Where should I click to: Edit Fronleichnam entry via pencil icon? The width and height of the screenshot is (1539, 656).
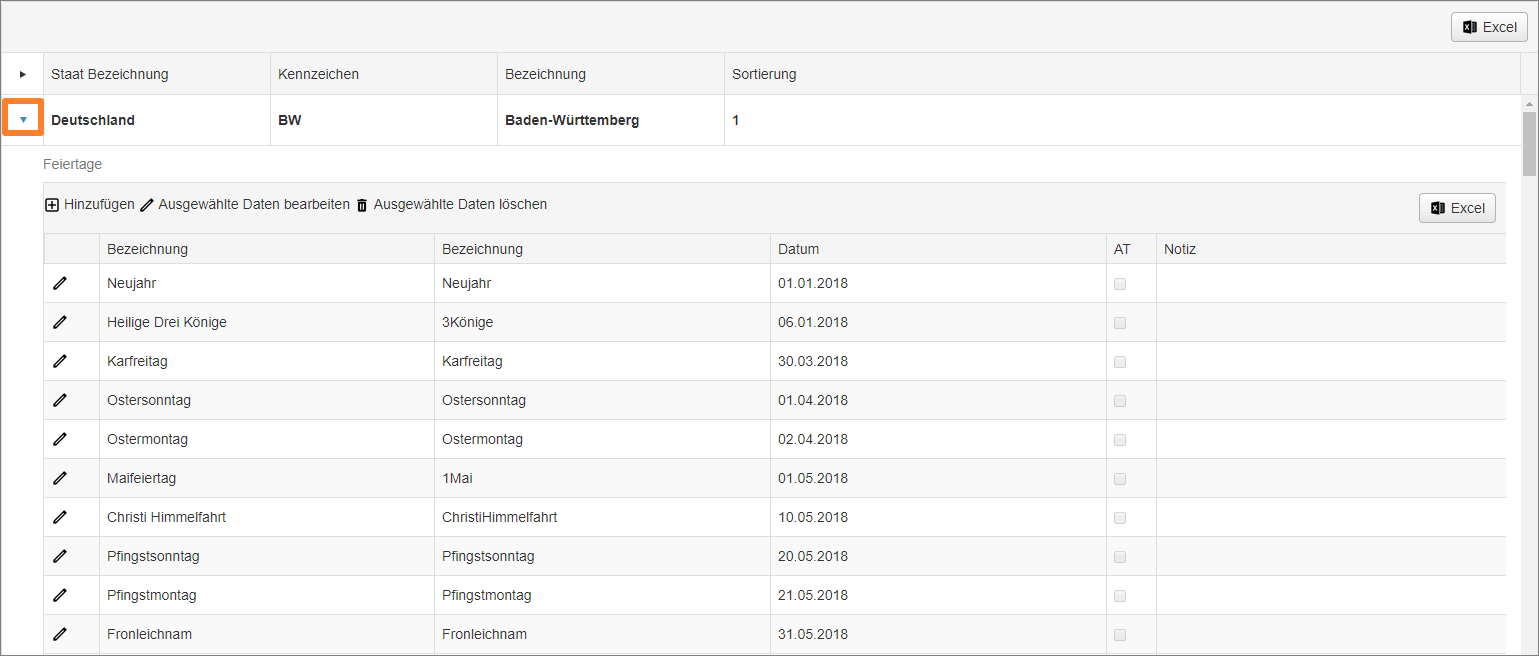click(60, 635)
